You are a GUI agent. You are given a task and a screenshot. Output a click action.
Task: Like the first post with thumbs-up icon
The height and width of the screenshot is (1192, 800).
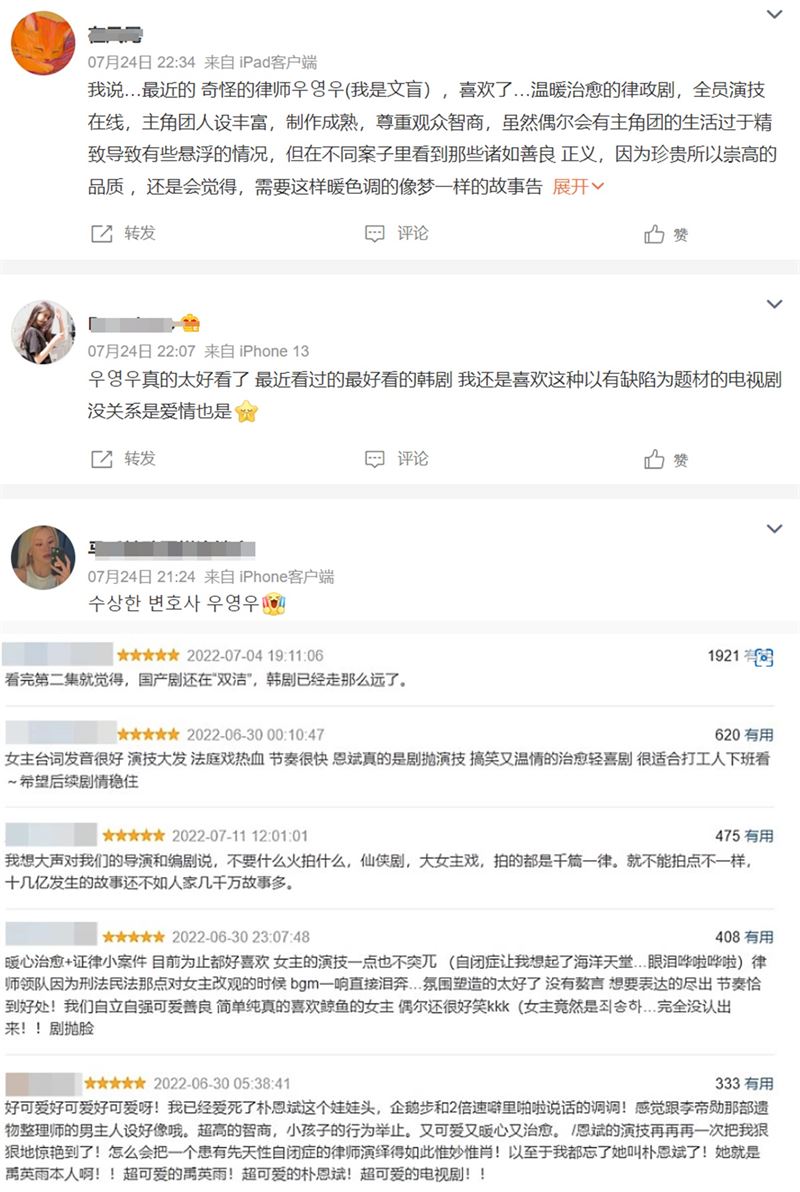tap(654, 234)
